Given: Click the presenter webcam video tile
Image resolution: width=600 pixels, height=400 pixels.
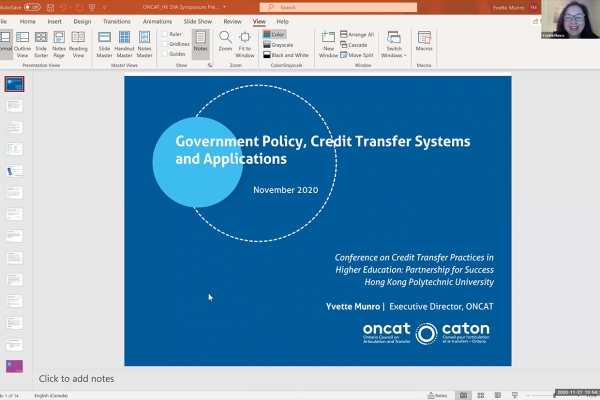Looking at the screenshot, I should [x=571, y=19].
